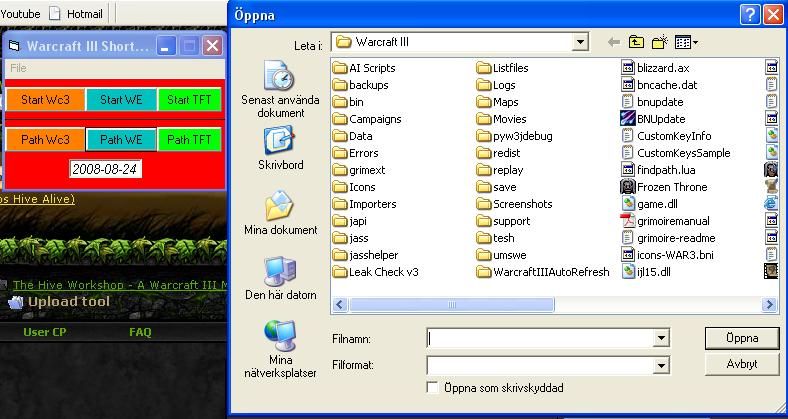Select the Leak Check v3 folder
The image size is (788, 419).
pos(376,272)
